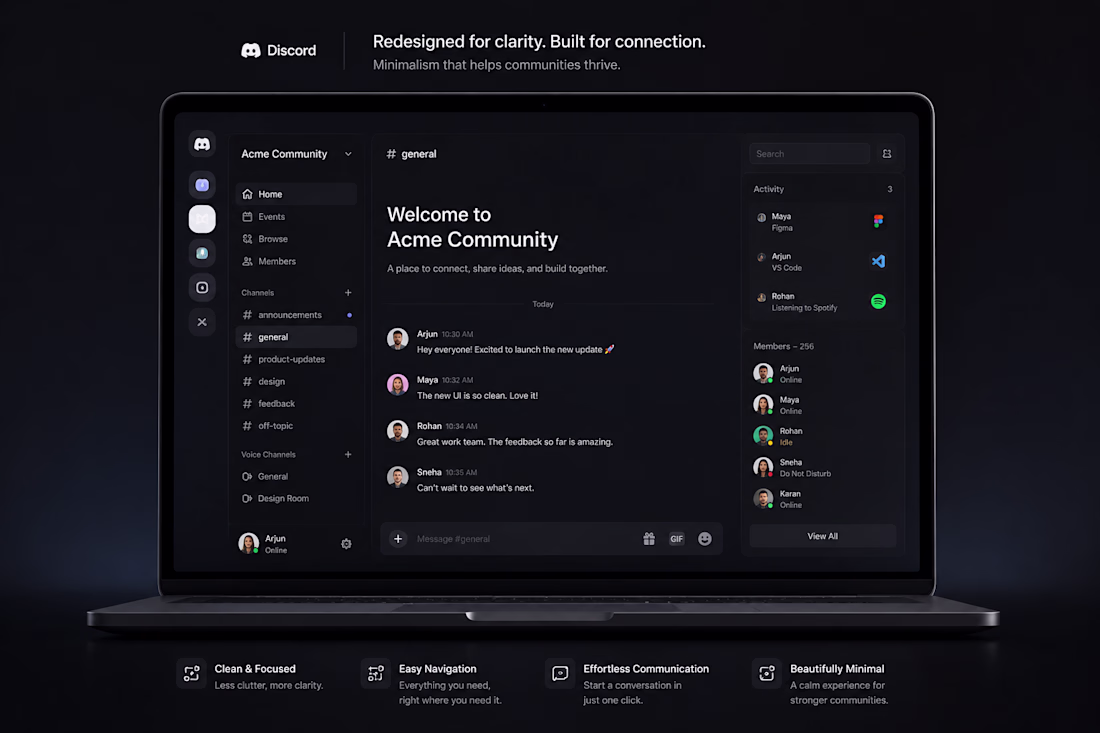
Task: Open the gift icon in message bar
Action: [x=649, y=539]
